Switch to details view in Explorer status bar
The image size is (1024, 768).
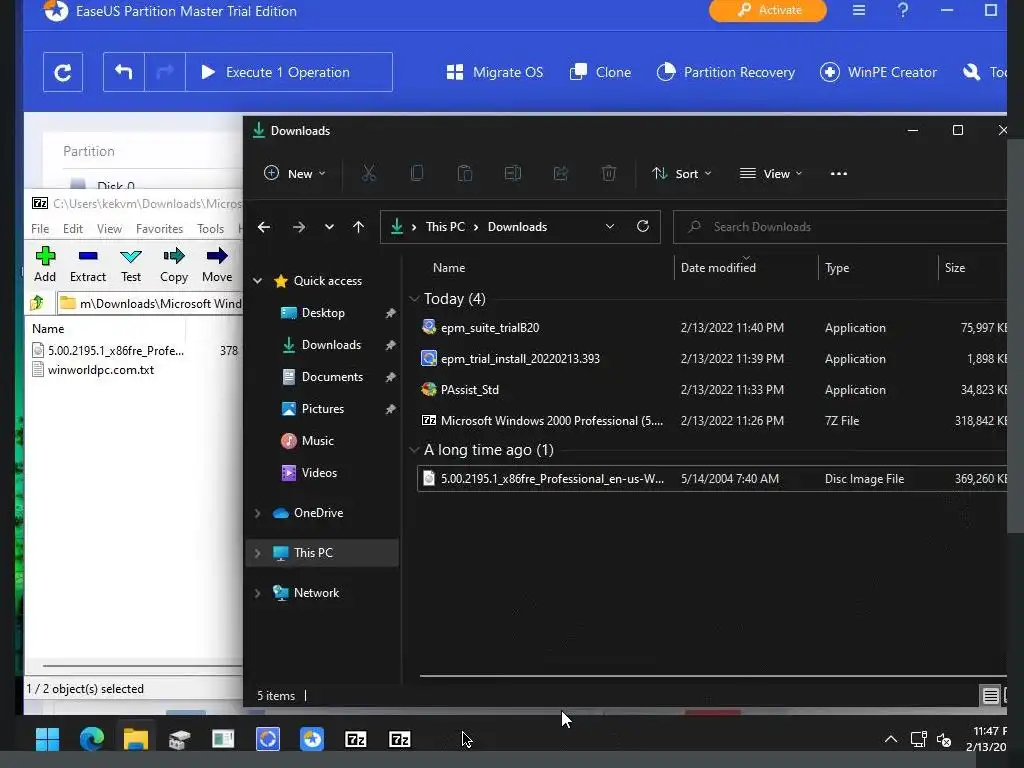pyautogui.click(x=990, y=696)
